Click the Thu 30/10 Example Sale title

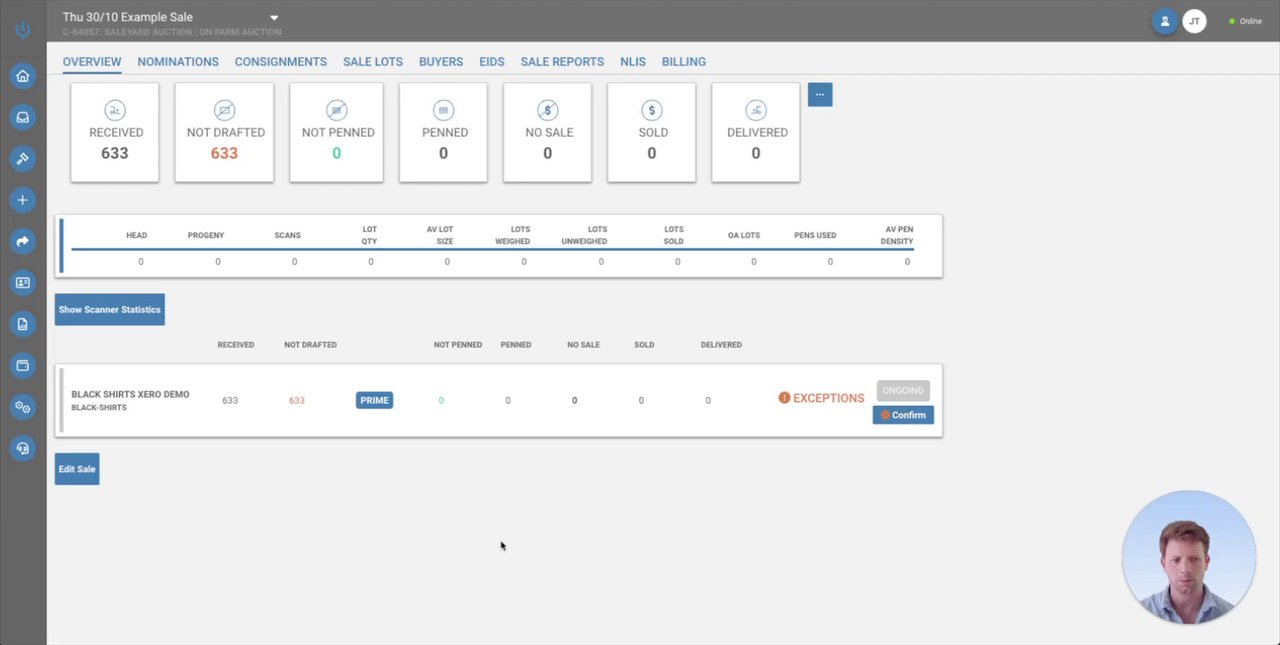[x=128, y=17]
